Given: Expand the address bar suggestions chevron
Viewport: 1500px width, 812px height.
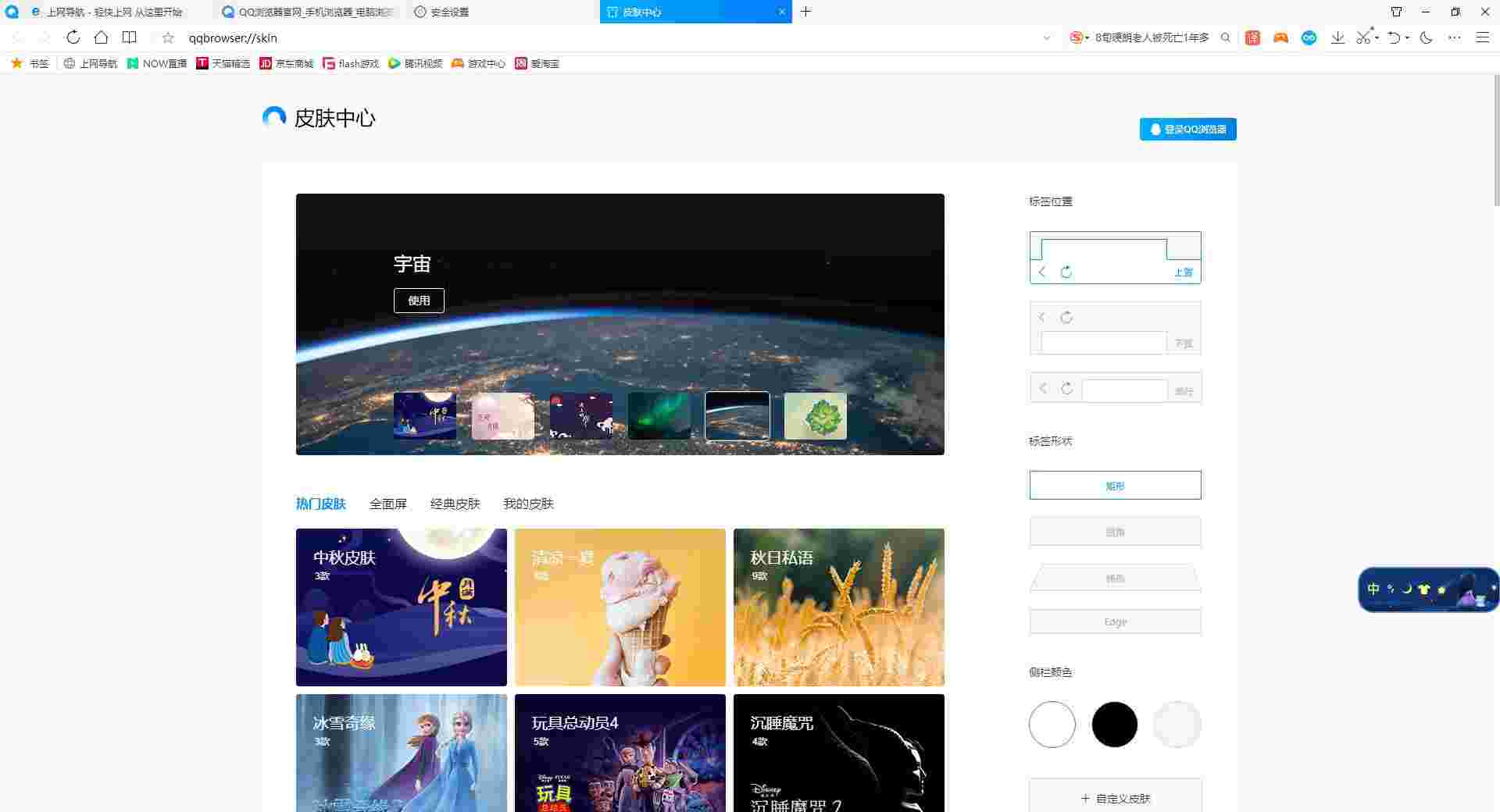Looking at the screenshot, I should pos(1048,37).
